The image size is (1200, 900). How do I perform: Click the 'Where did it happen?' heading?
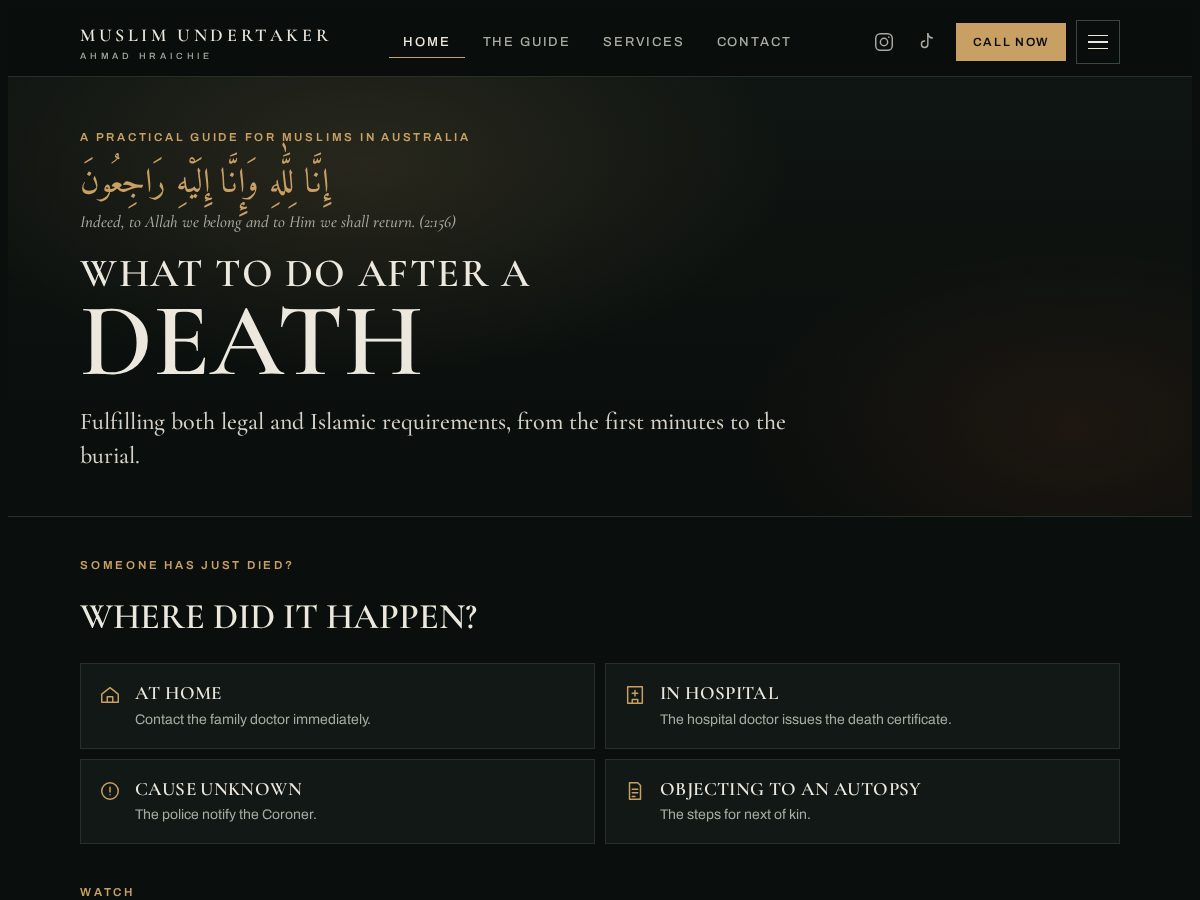[x=279, y=617]
